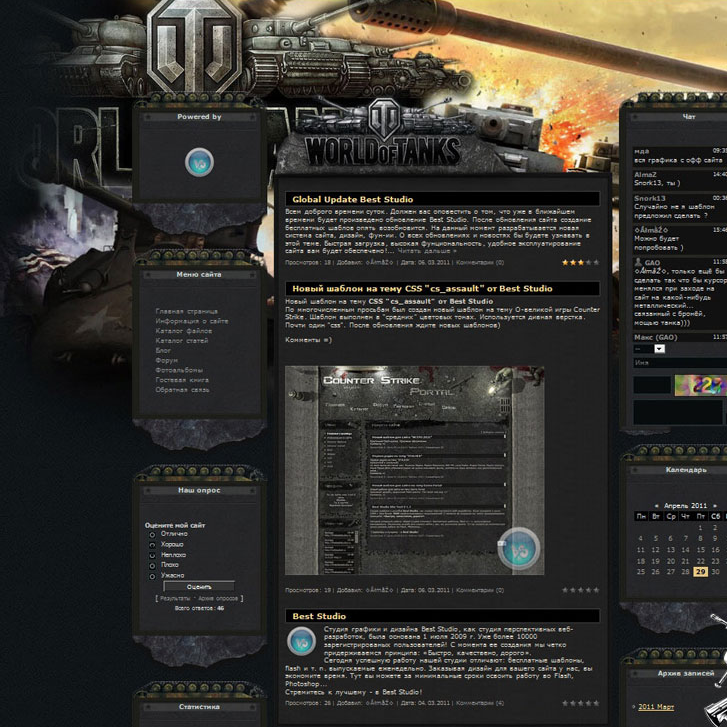Select day 6 in the calendar
This screenshot has width=727, height=727.
tap(670, 539)
